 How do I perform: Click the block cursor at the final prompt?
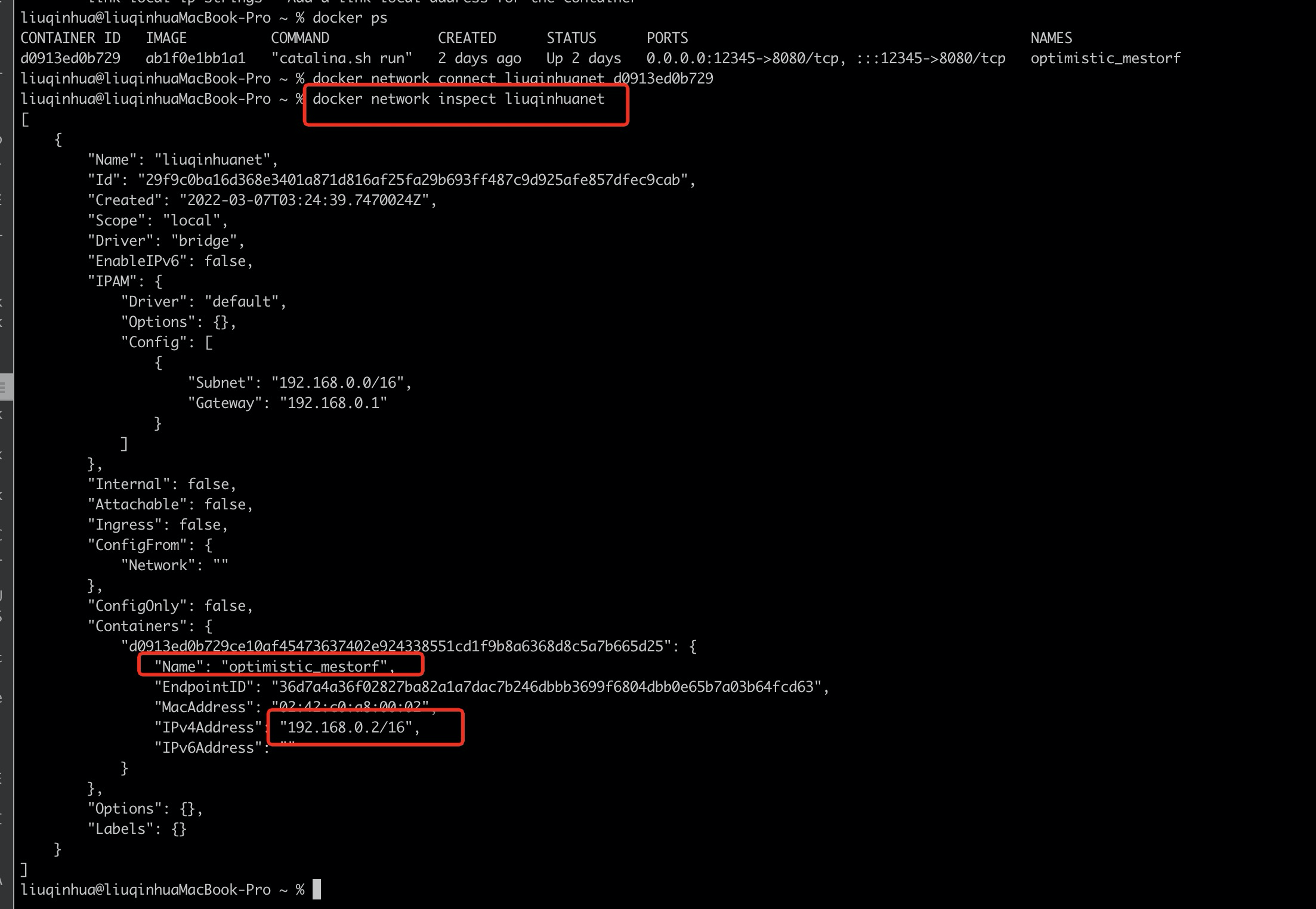[317, 889]
